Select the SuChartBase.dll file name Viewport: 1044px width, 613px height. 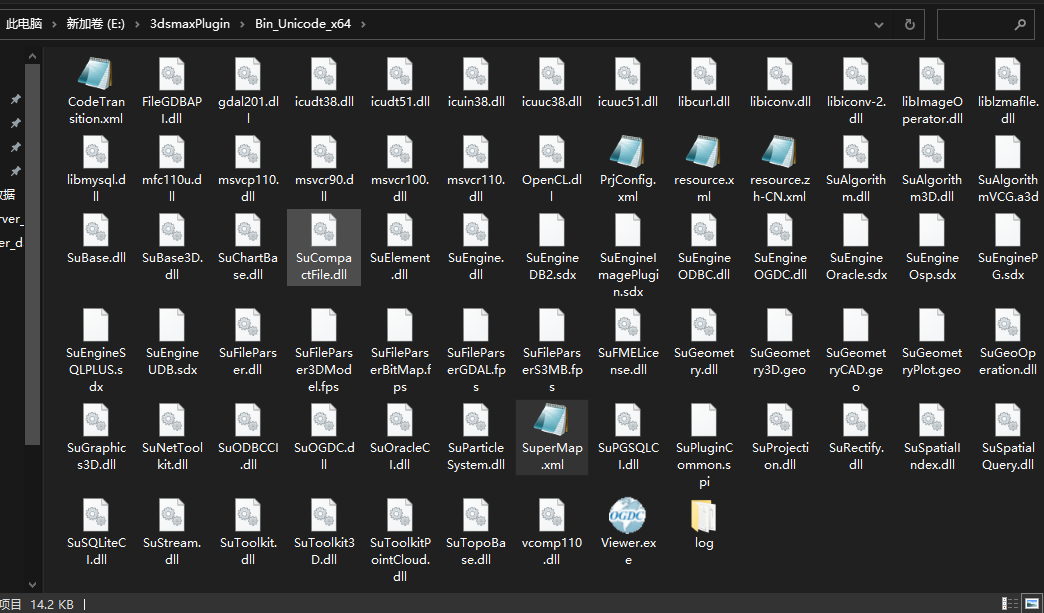tap(248, 266)
